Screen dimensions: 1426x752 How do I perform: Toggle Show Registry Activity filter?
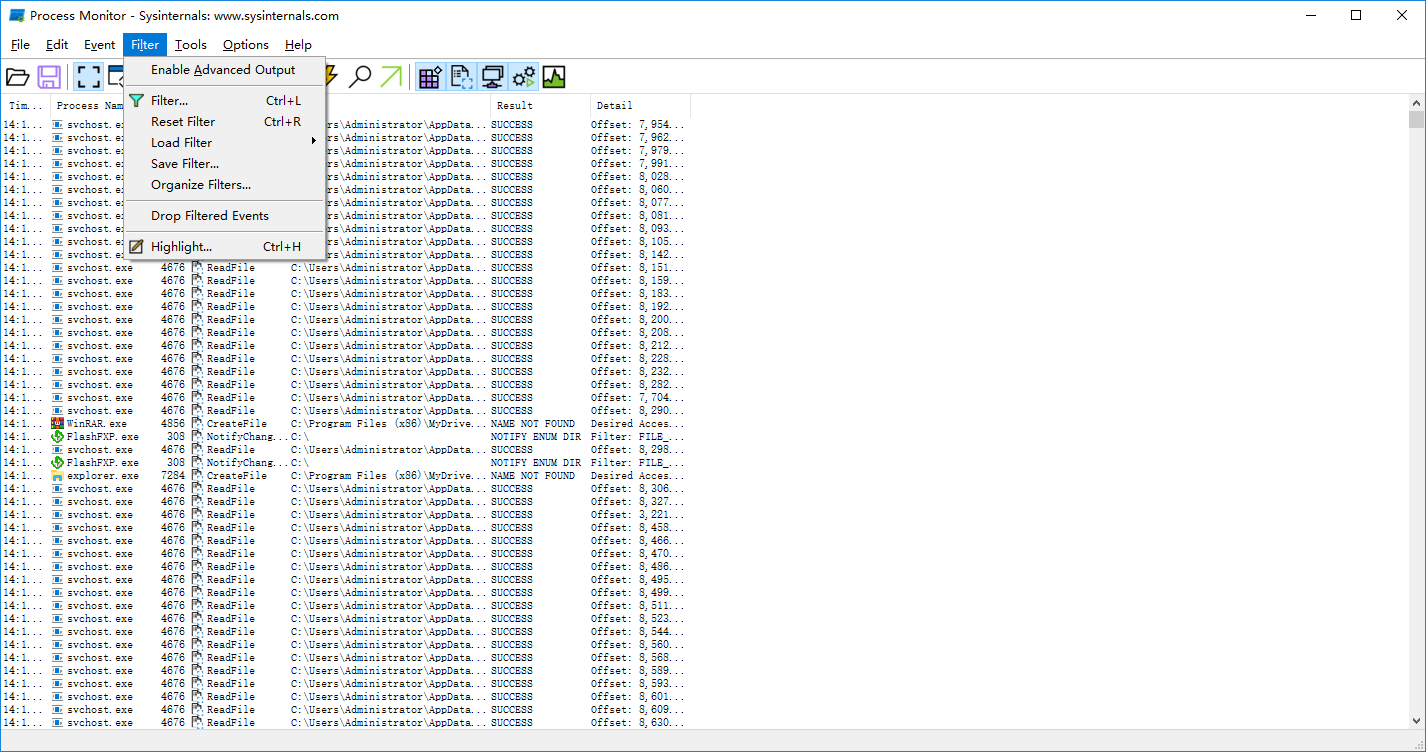click(430, 76)
